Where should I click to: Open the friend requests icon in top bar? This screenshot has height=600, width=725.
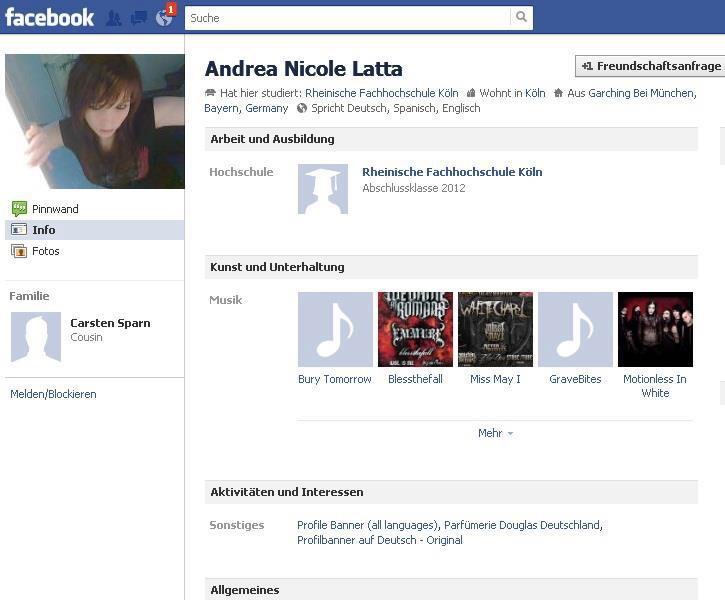[x=114, y=18]
